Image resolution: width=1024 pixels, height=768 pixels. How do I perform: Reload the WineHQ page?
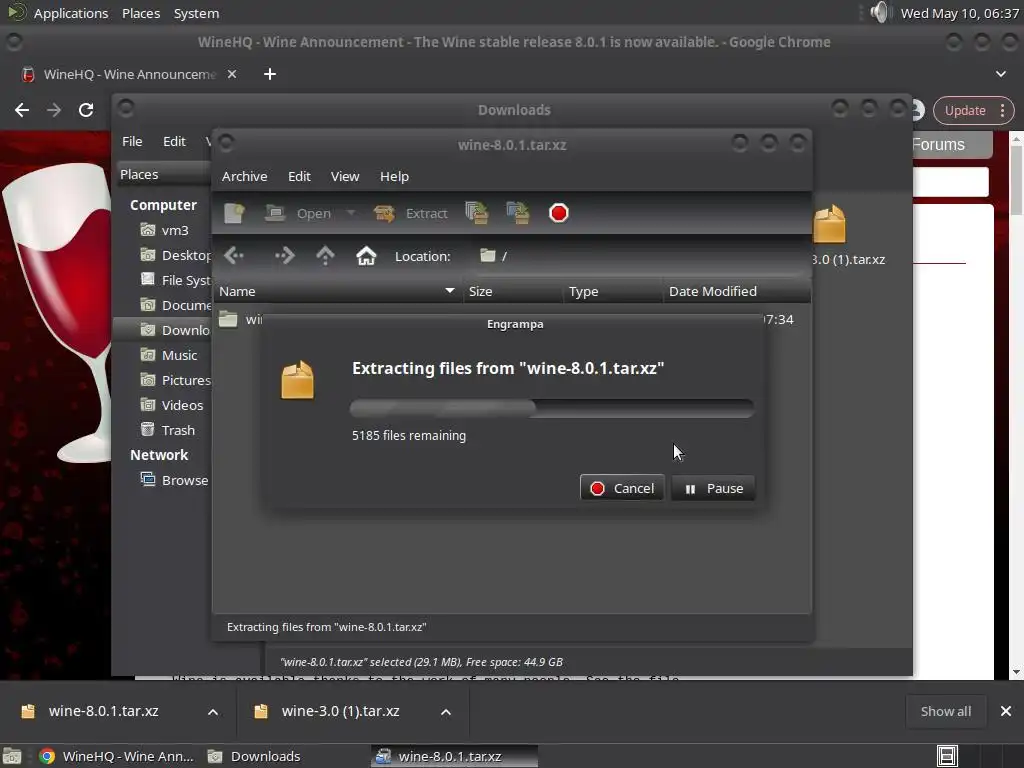click(86, 110)
